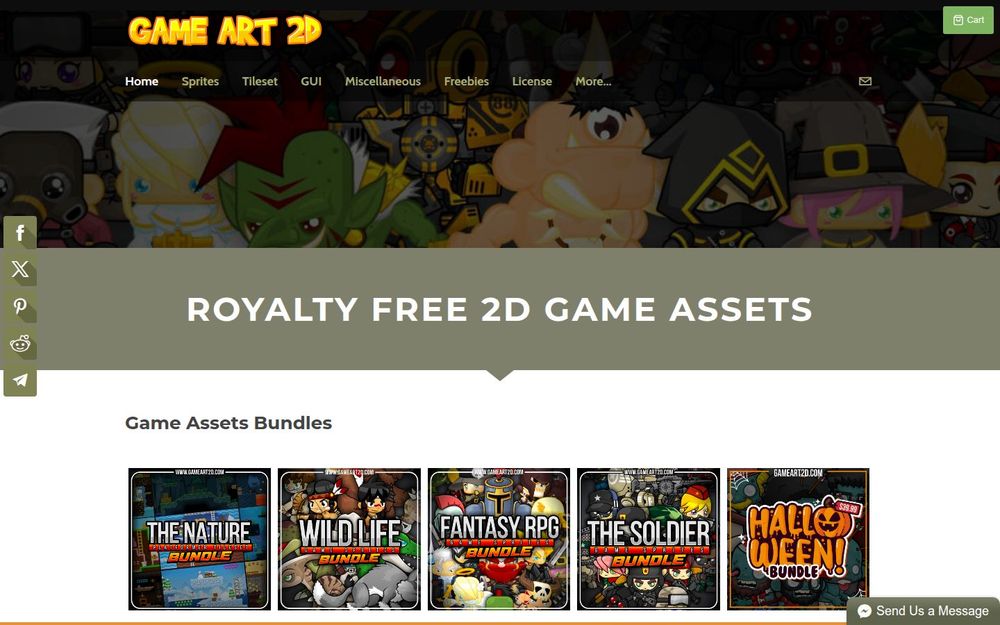This screenshot has width=1000, height=625.
Task: Open the green Cart button
Action: 967,20
